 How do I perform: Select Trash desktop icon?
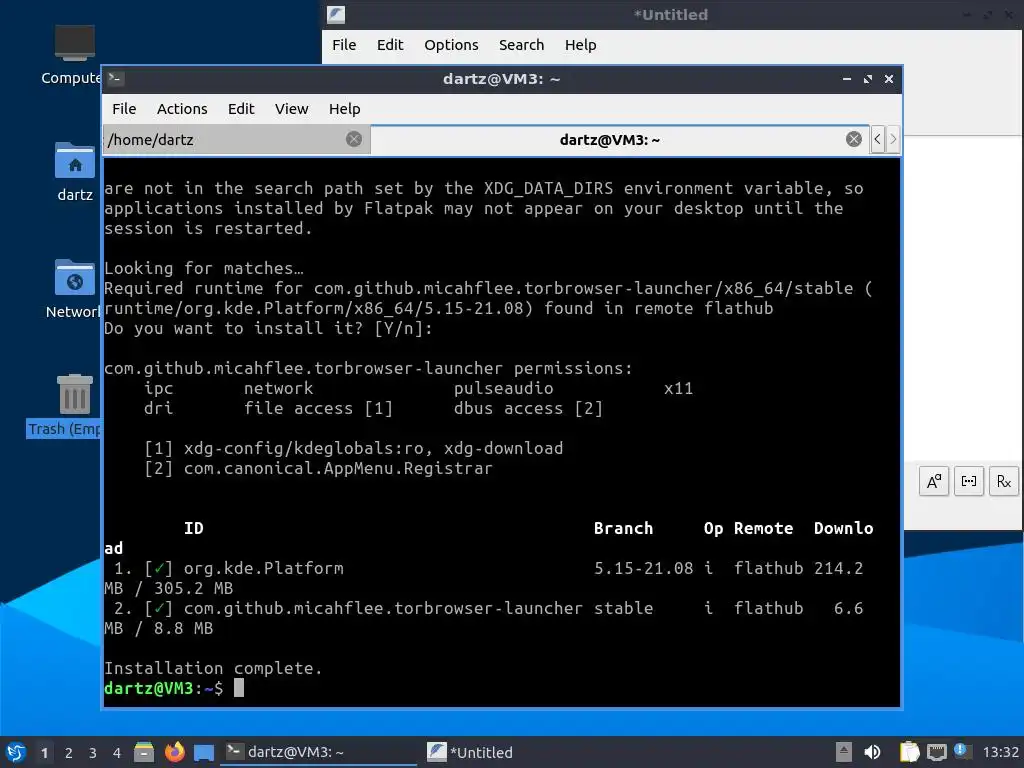[x=65, y=405]
